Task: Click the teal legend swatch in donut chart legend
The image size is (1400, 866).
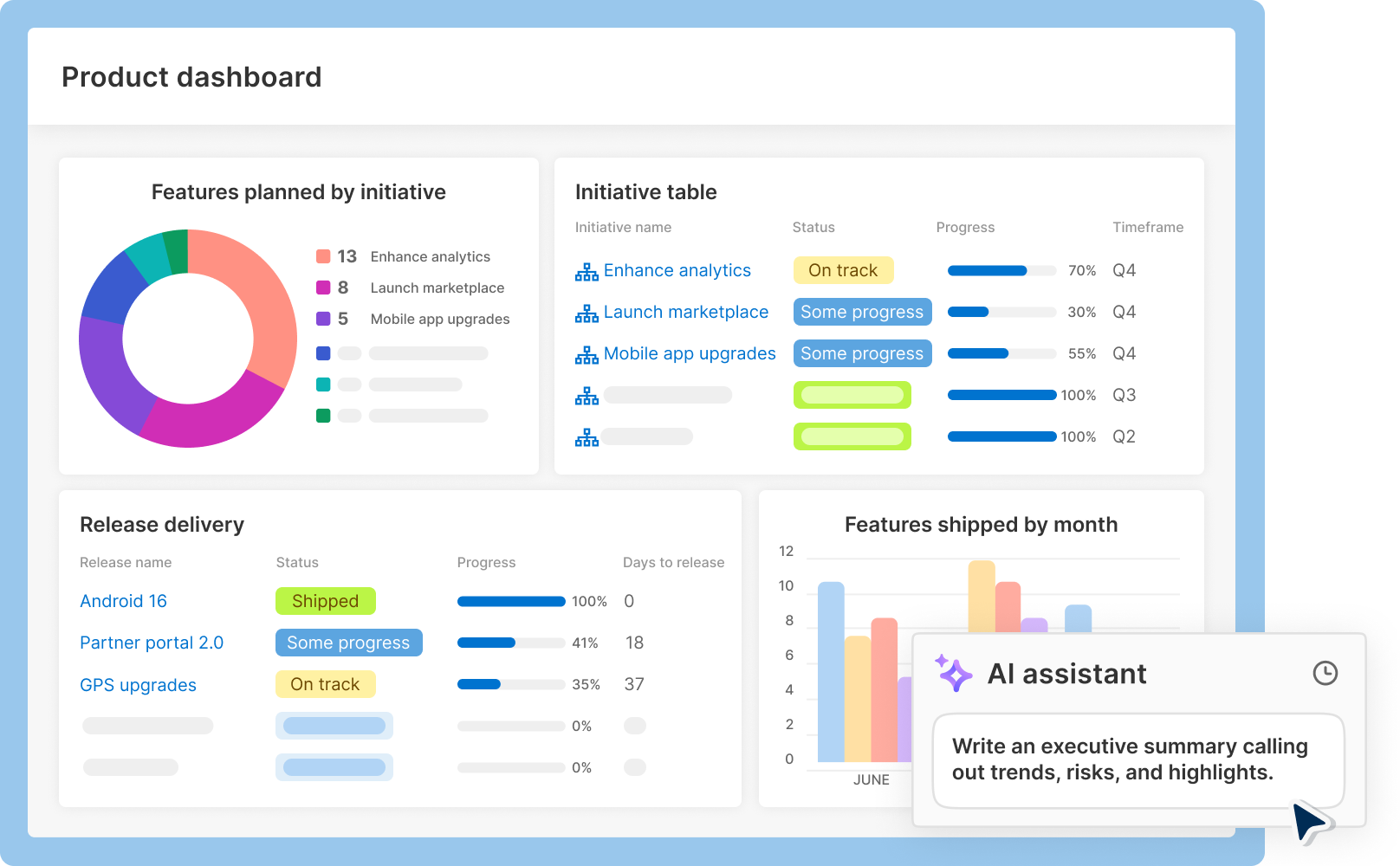Action: 323,385
